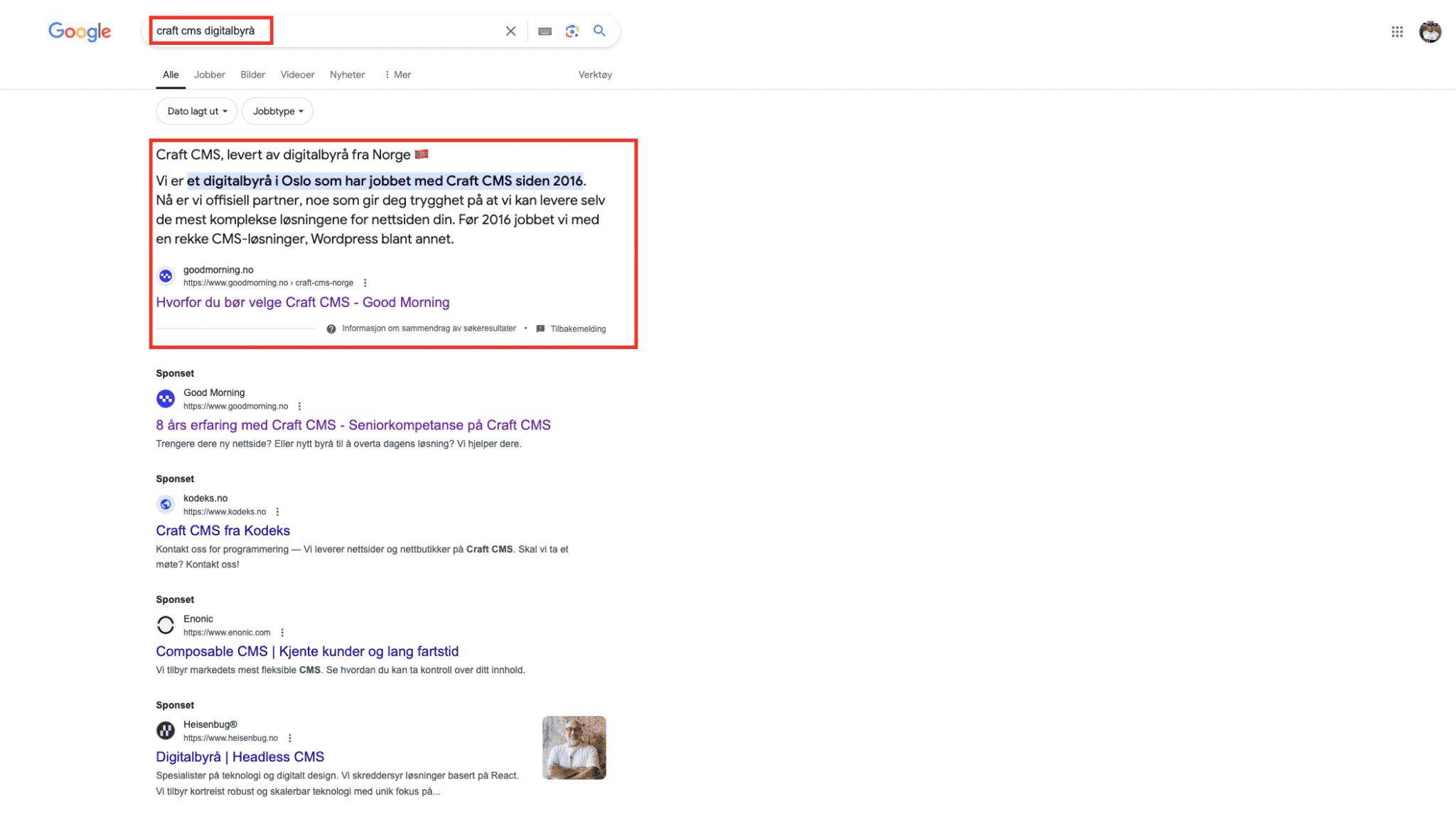1456x814 pixels.
Task: Open the Google account profile avatar
Action: point(1430,31)
